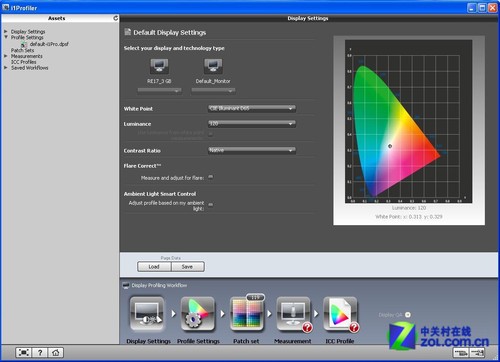Open the ICC Profile workflow step icon
The image size is (500, 362).
pos(340,314)
